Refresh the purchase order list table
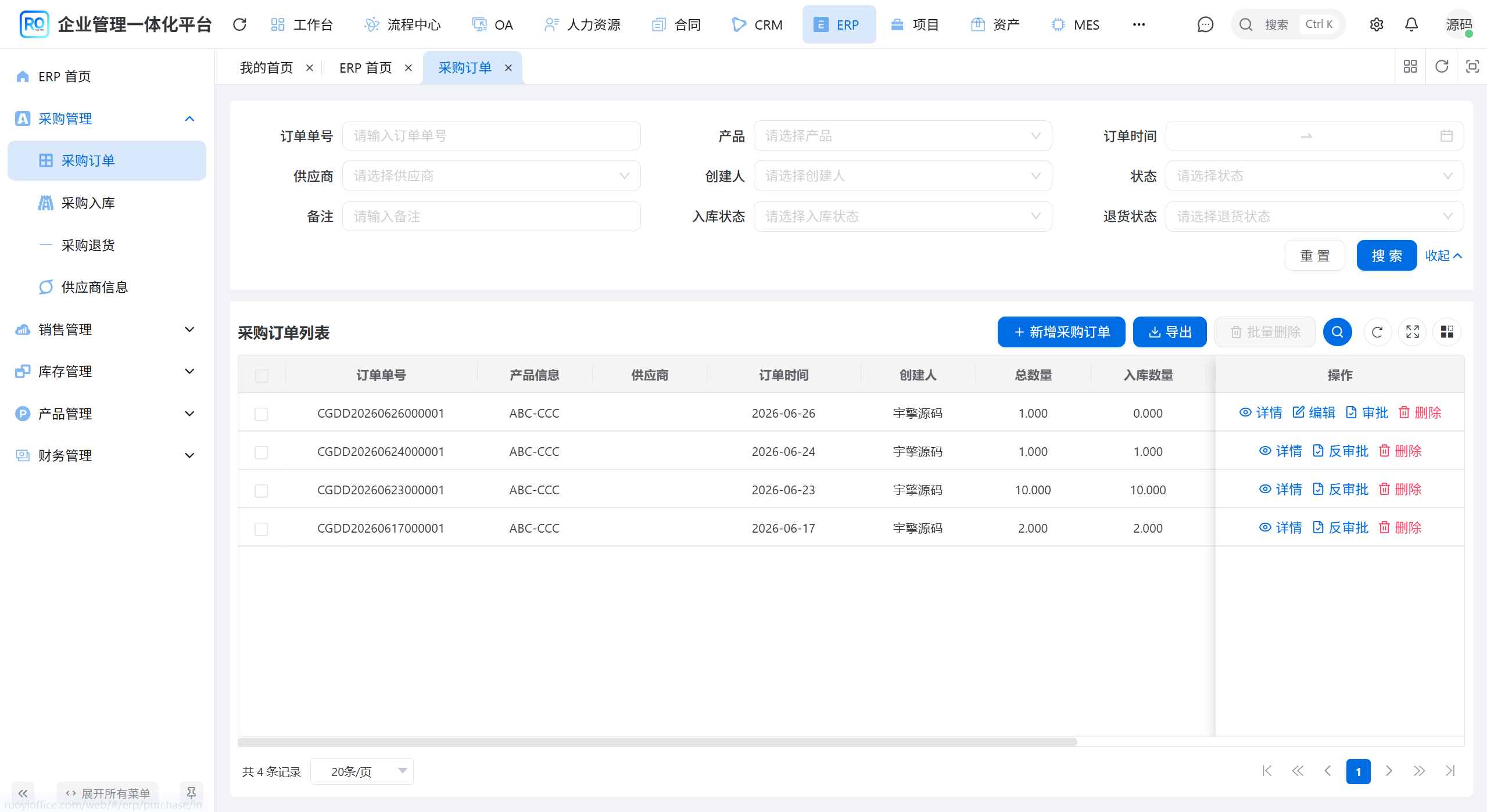The width and height of the screenshot is (1487, 812). tap(1377, 332)
